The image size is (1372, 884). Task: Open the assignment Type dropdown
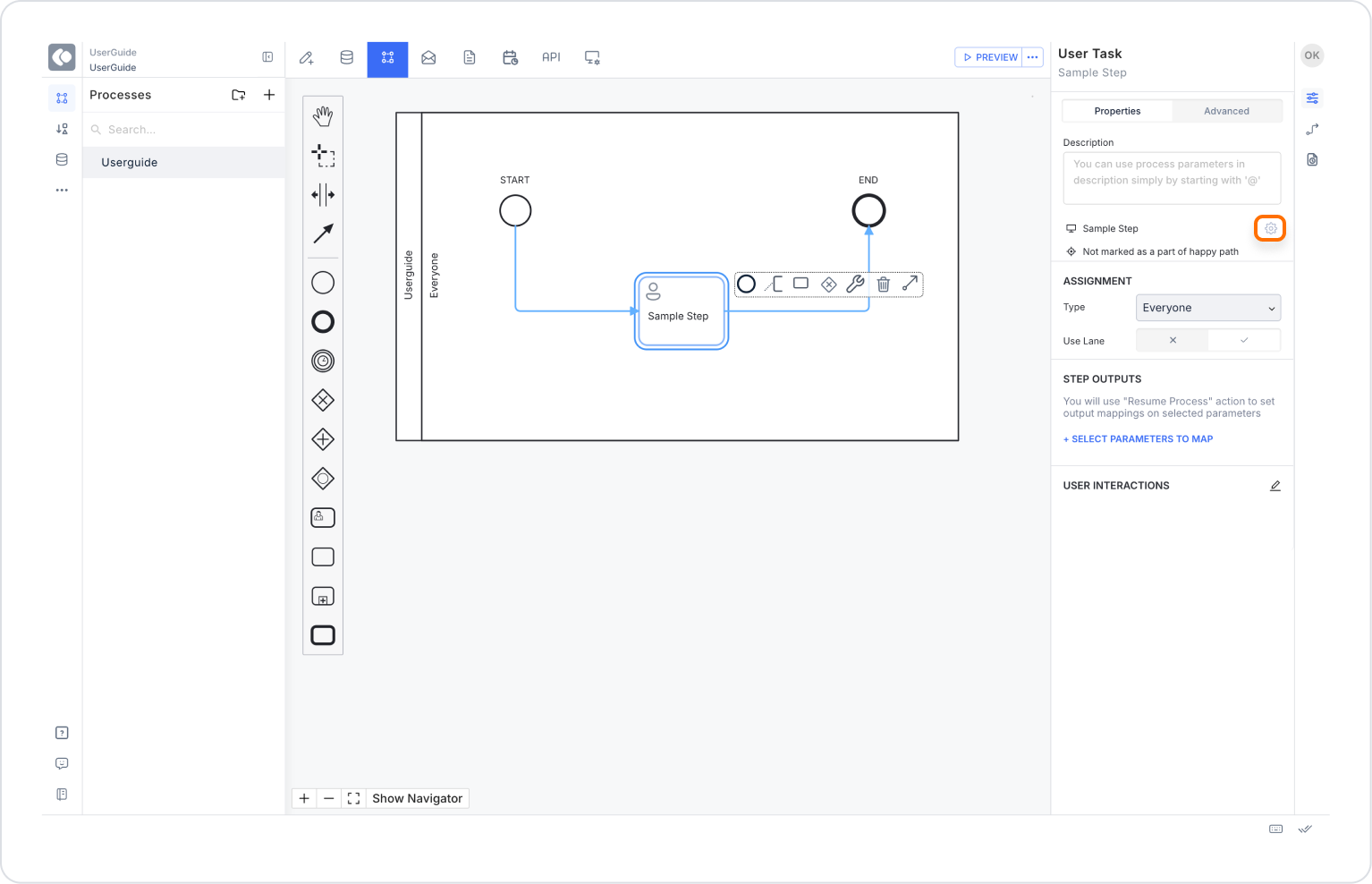pyautogui.click(x=1207, y=308)
